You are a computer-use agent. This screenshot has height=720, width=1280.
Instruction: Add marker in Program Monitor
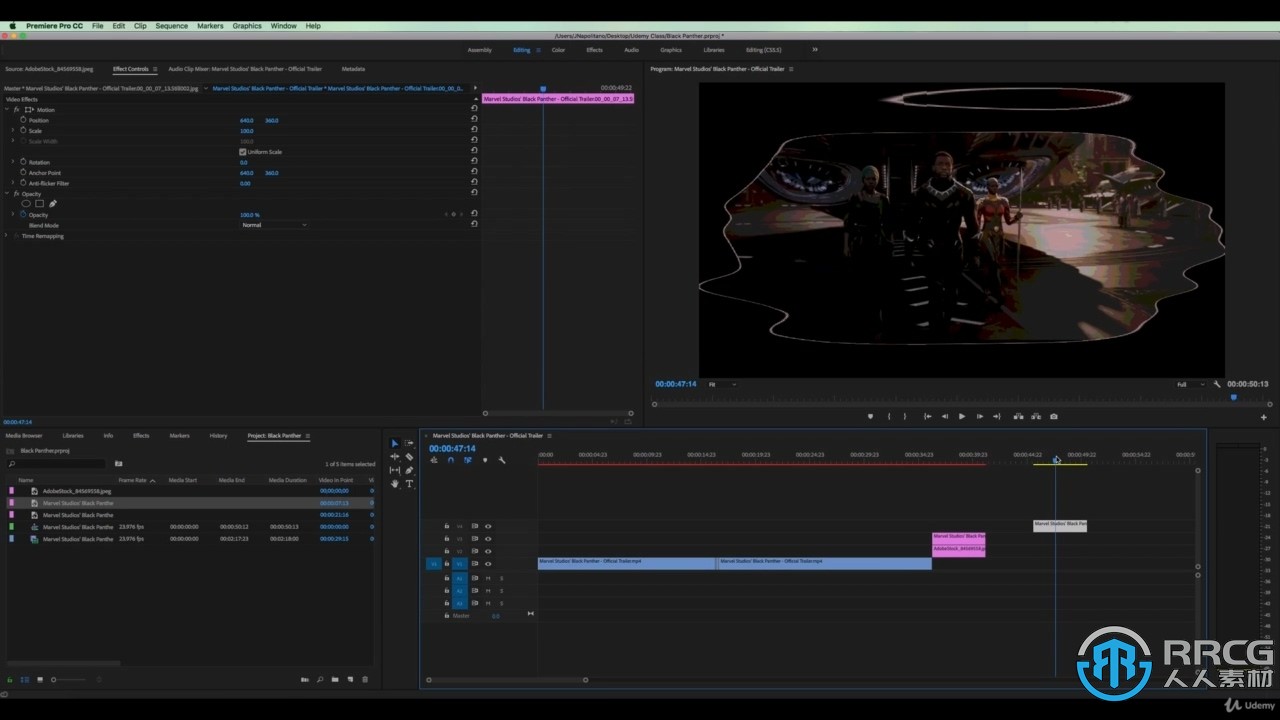870,416
